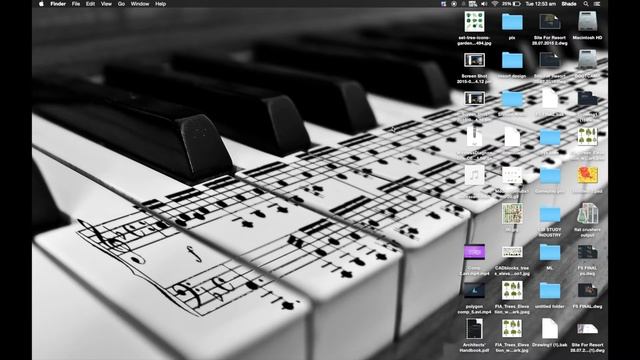
Task: Open the Help menu
Action: (160, 4)
